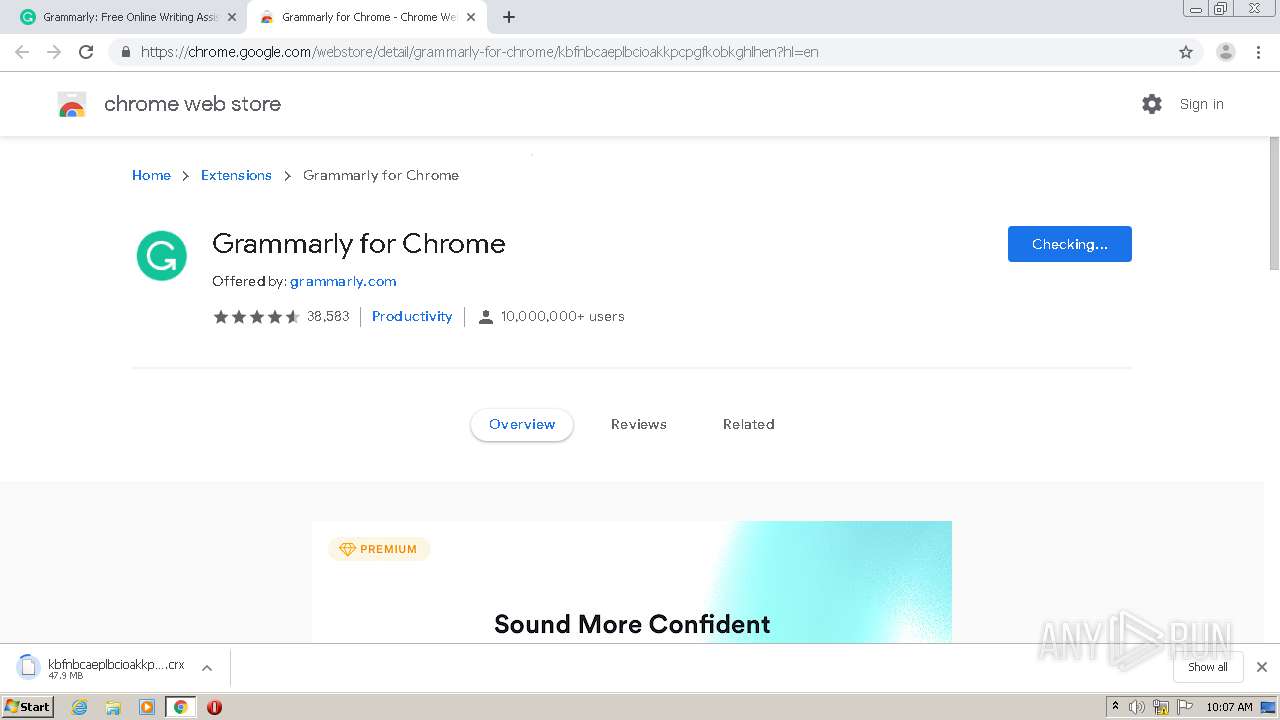Bookmark this page with the star icon

click(x=1186, y=52)
